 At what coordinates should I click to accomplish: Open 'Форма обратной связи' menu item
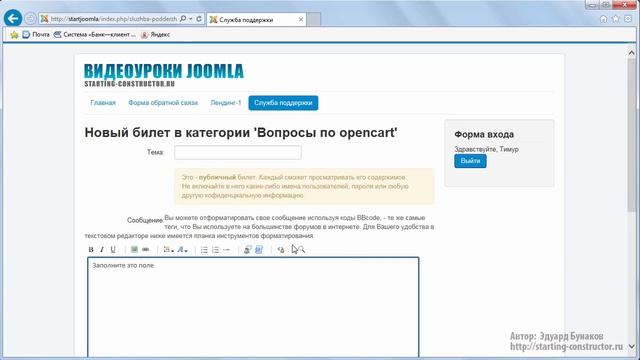[x=163, y=103]
